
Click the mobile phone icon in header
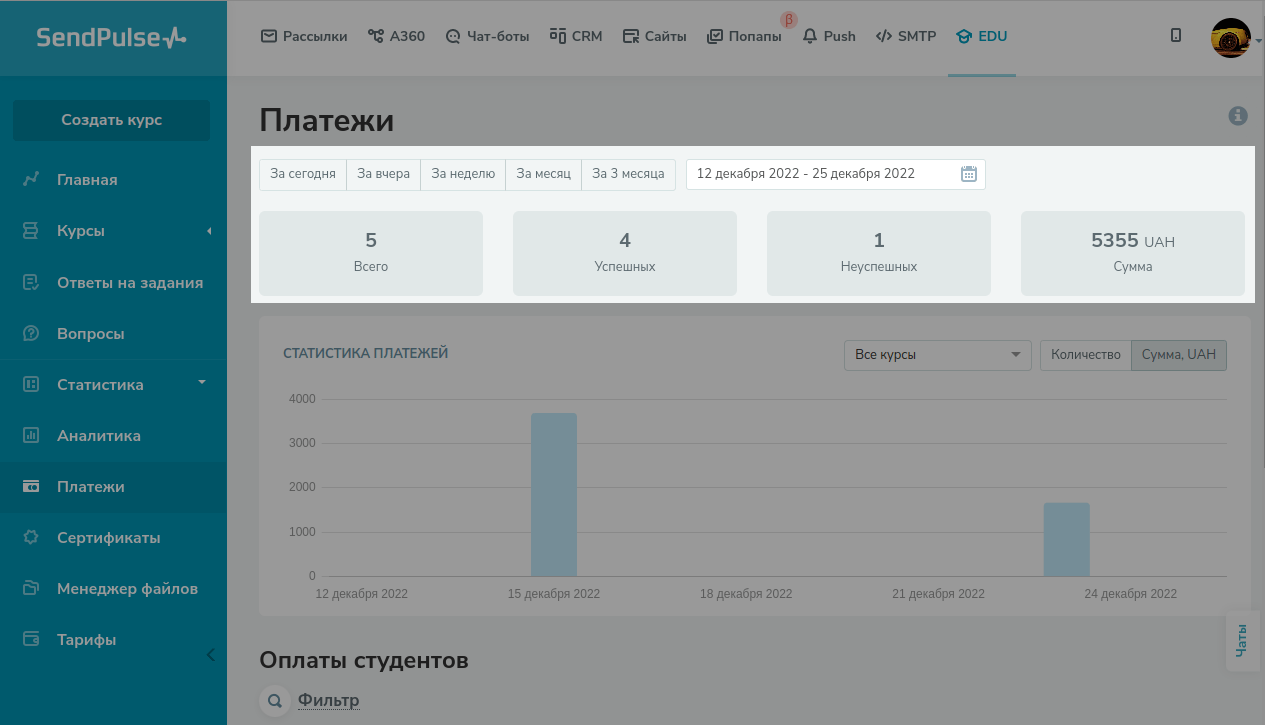click(x=1176, y=36)
